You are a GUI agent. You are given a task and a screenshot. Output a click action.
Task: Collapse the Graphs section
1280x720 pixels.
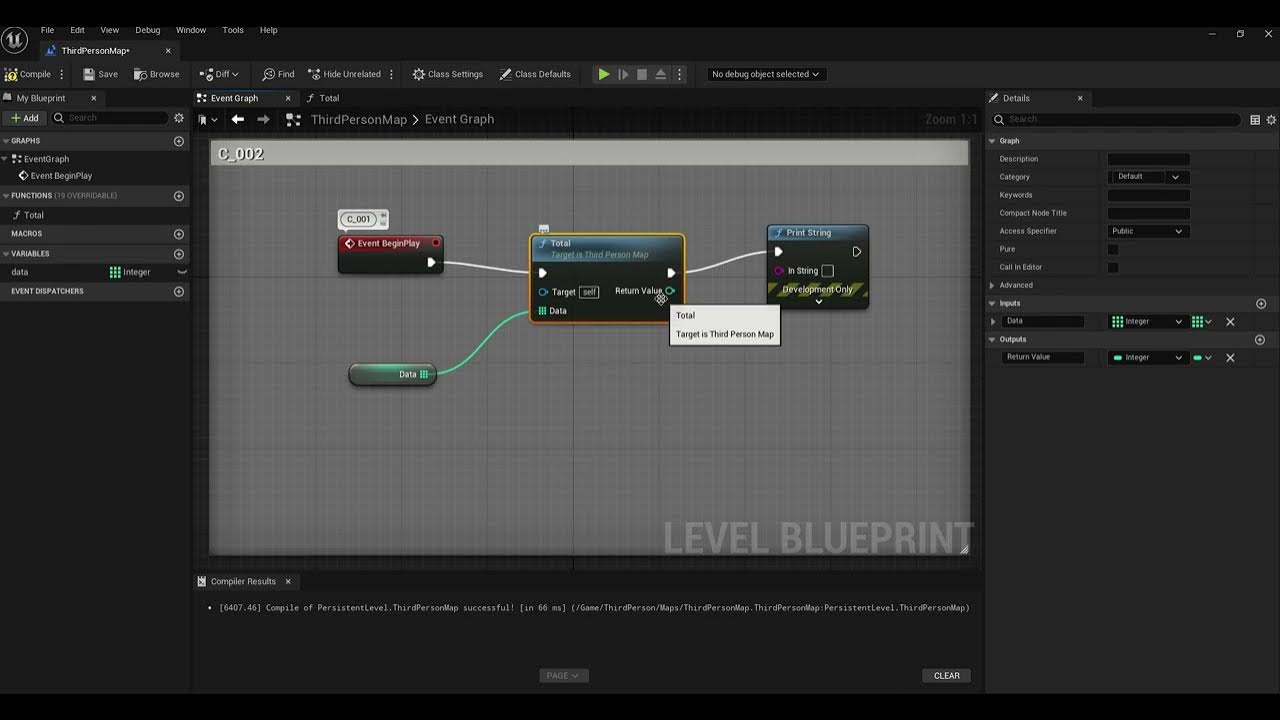coord(5,141)
